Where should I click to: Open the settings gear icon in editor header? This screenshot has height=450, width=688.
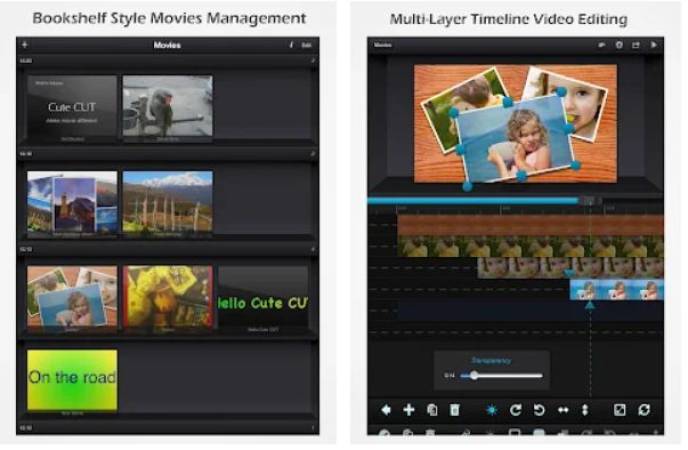pos(619,45)
